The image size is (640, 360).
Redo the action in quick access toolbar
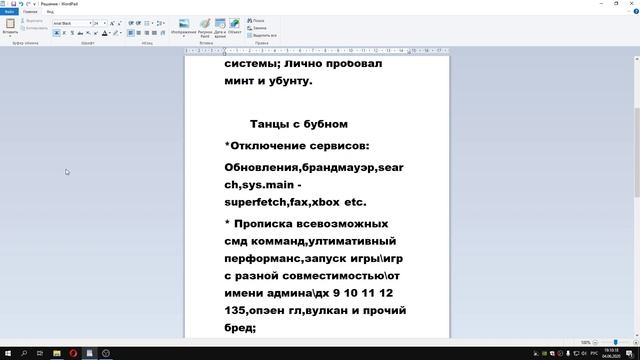coord(28,4)
